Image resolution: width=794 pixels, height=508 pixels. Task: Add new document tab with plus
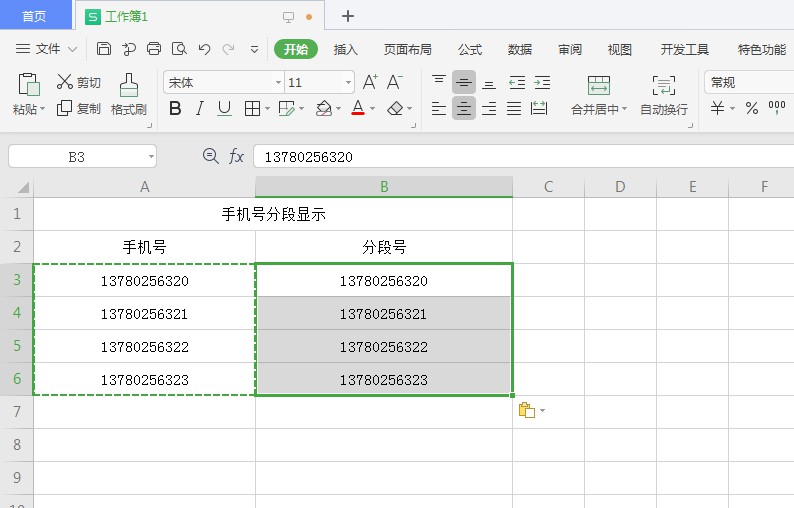coord(348,16)
